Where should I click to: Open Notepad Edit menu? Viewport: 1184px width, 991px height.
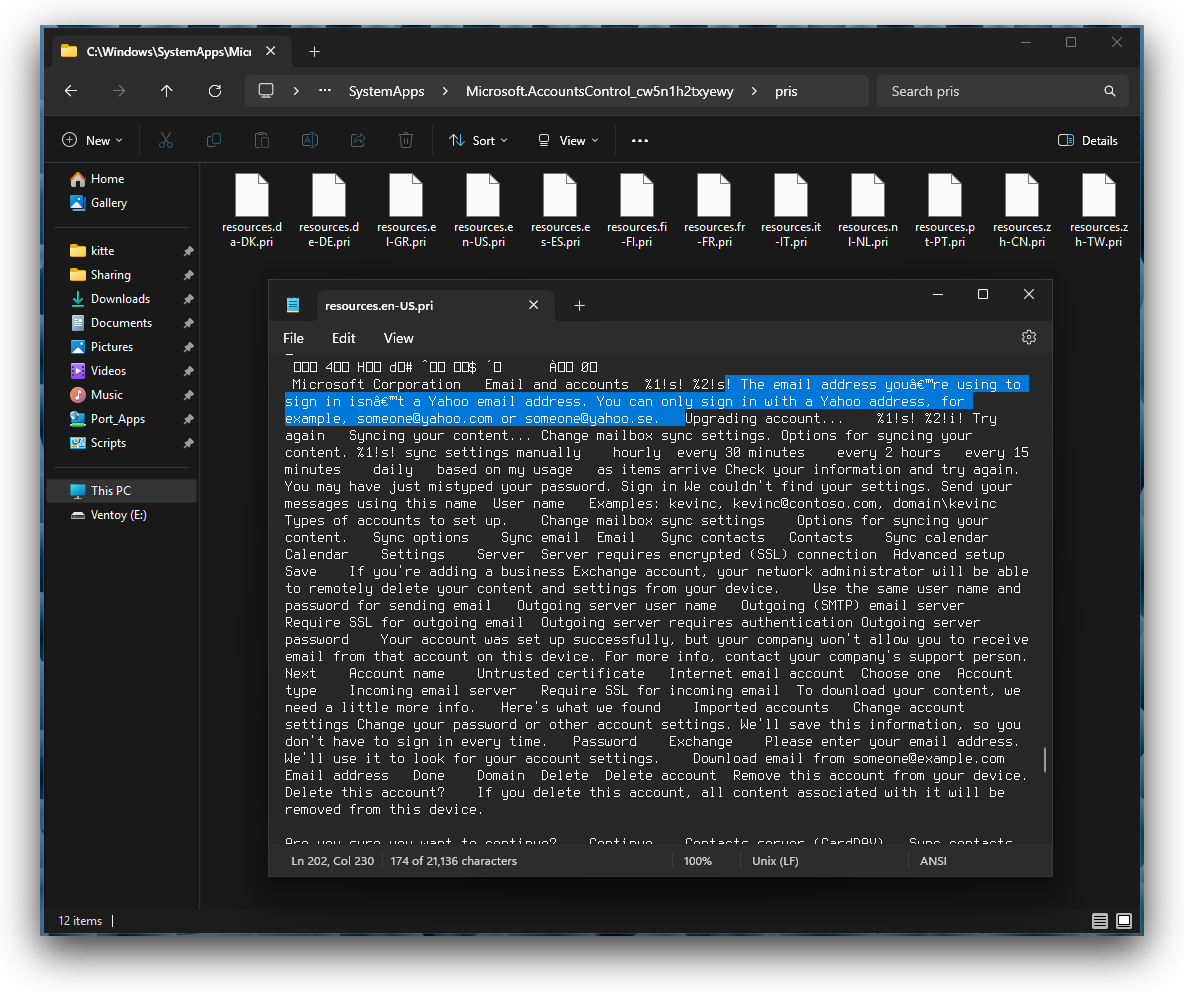[x=344, y=338]
